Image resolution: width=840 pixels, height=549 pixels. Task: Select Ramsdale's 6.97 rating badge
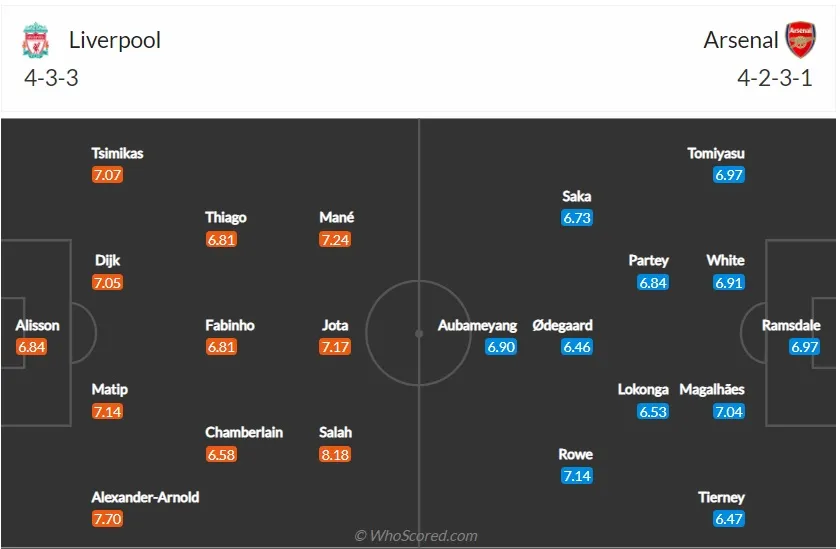pyautogui.click(x=805, y=347)
